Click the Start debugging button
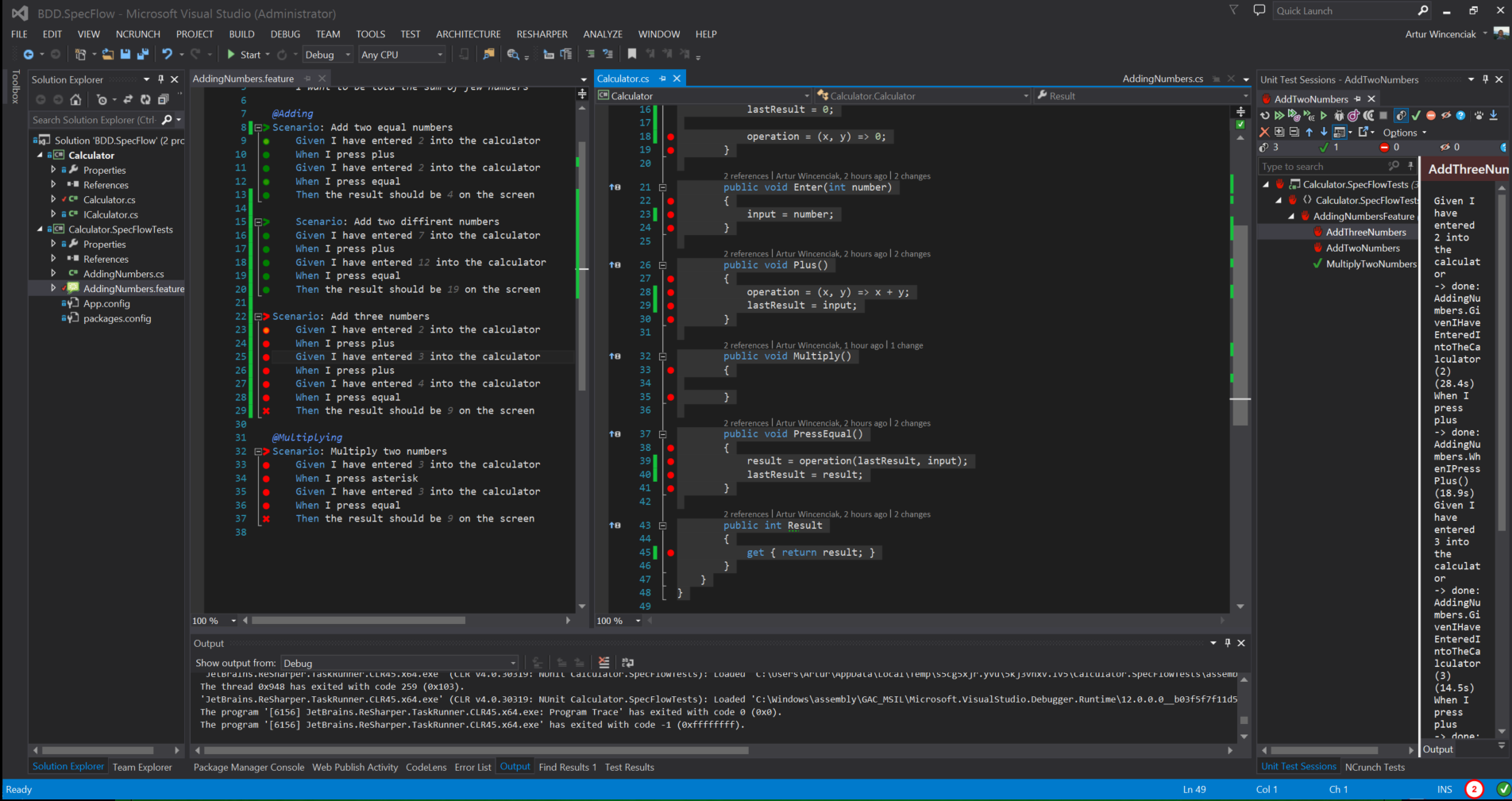 244,55
